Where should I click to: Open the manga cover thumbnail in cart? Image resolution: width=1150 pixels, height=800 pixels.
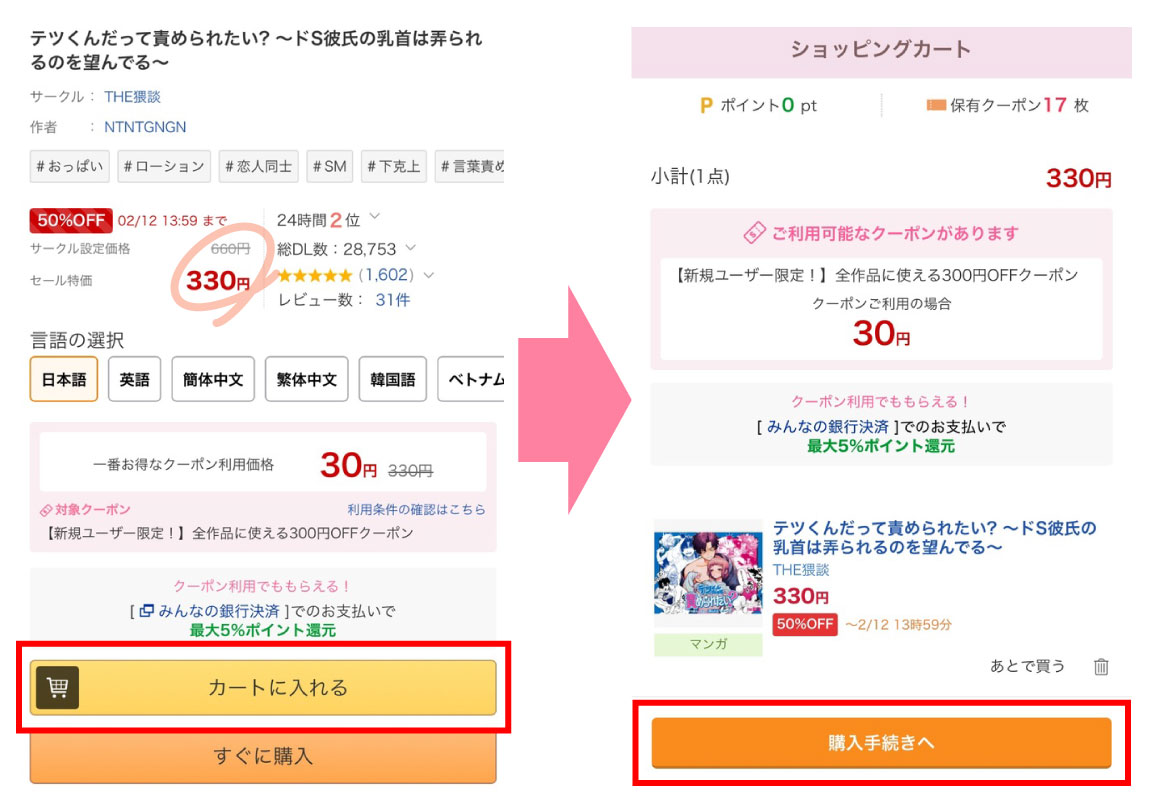point(708,573)
